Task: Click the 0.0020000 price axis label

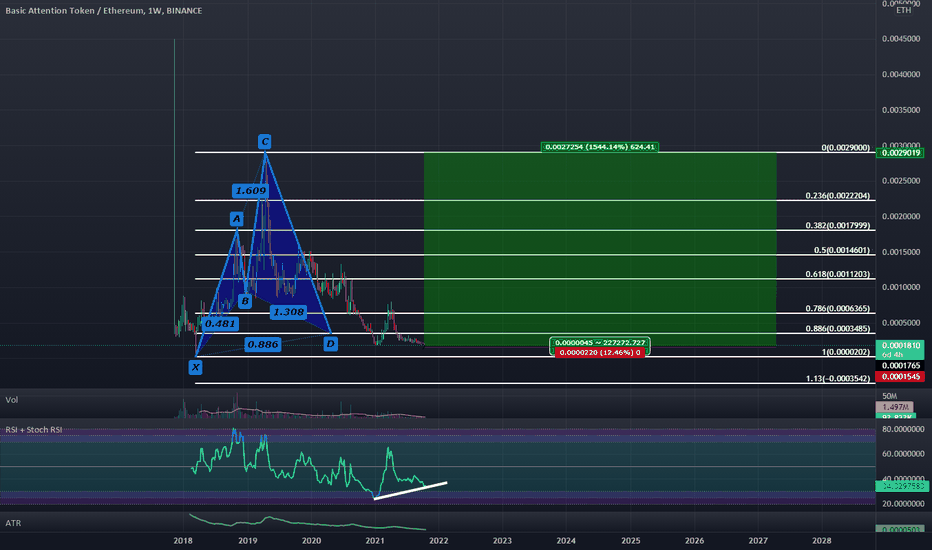Action: pos(901,216)
